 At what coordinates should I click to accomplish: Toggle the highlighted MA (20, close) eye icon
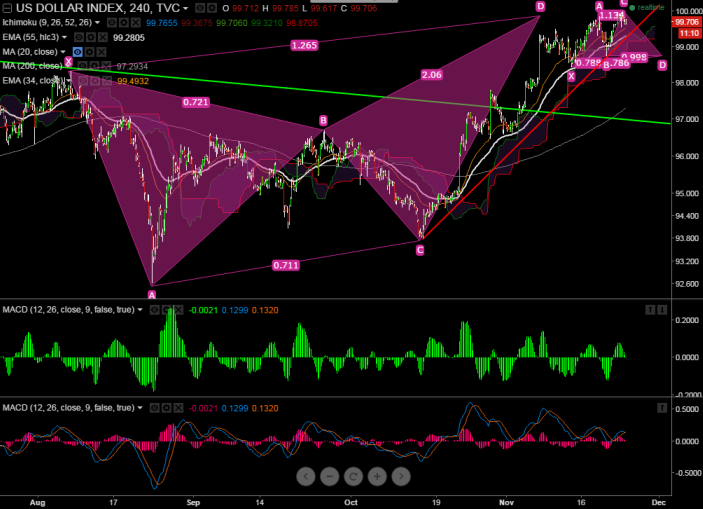[78, 52]
